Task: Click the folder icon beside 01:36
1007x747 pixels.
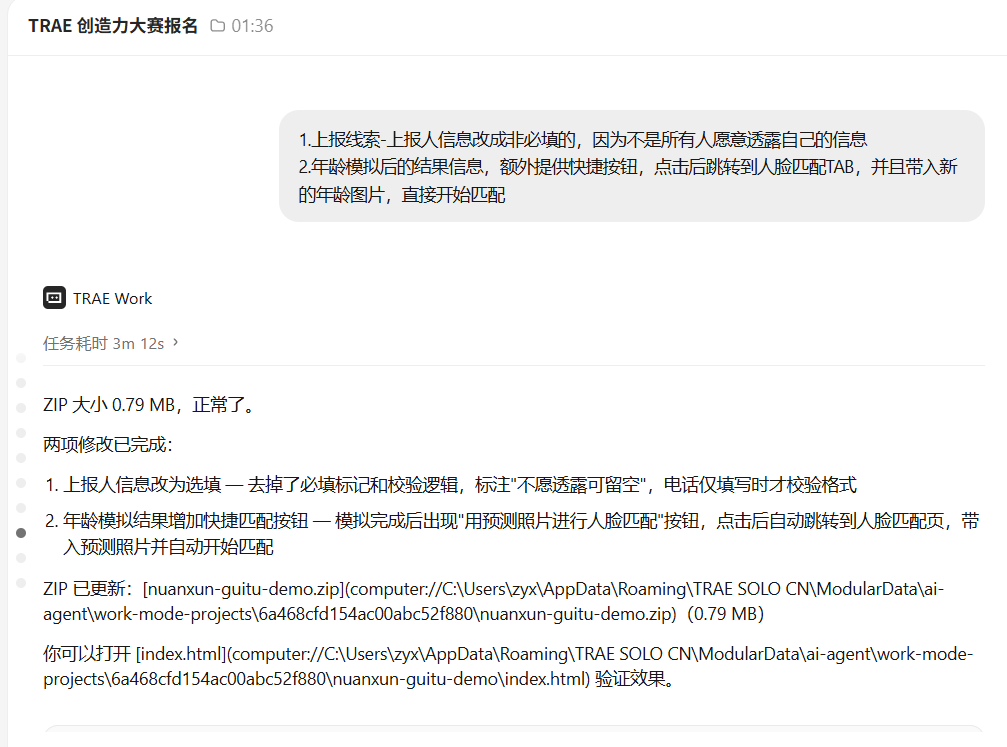Action: pos(218,26)
